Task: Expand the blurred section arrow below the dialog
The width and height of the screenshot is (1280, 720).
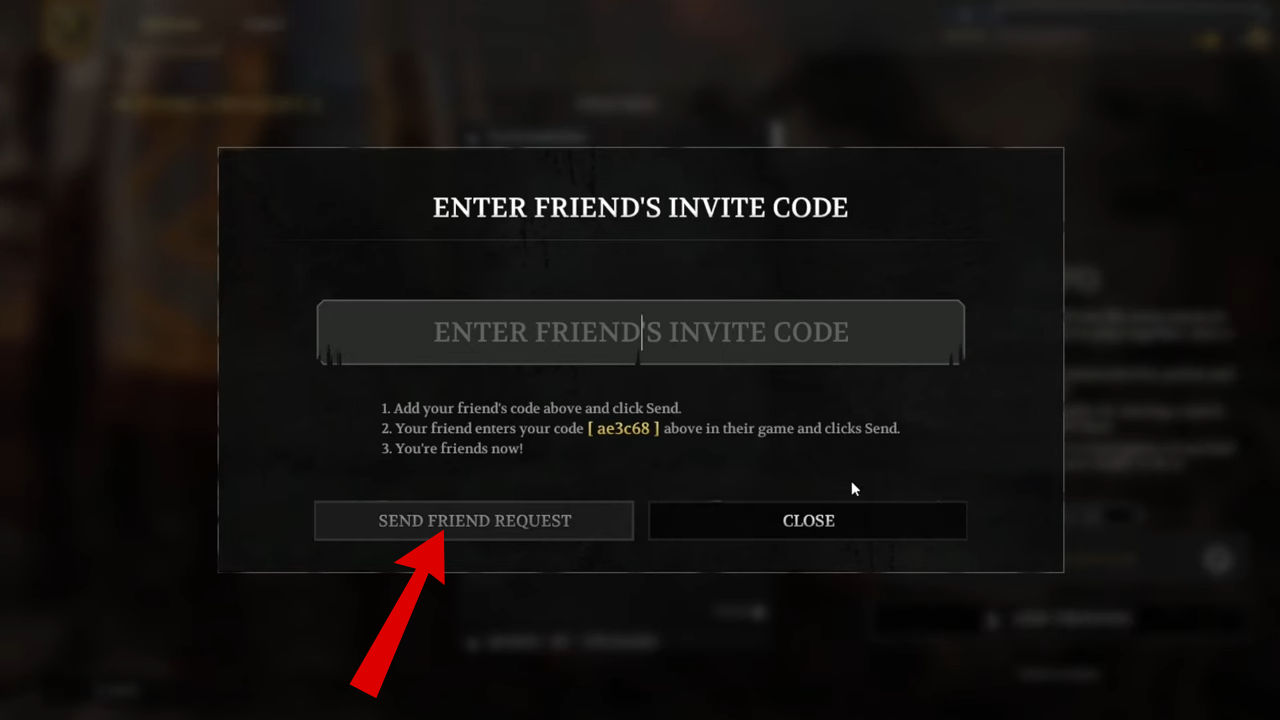Action: [x=472, y=642]
